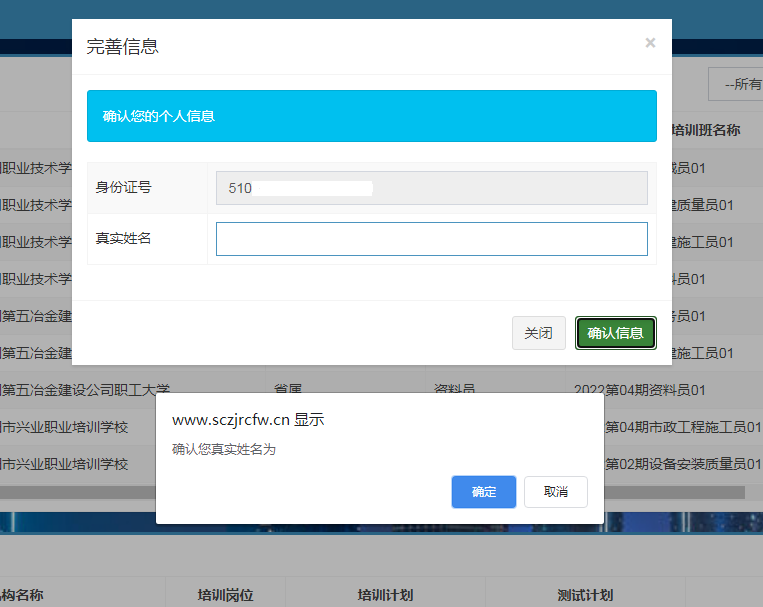Confirm the alert with 确定

484,492
